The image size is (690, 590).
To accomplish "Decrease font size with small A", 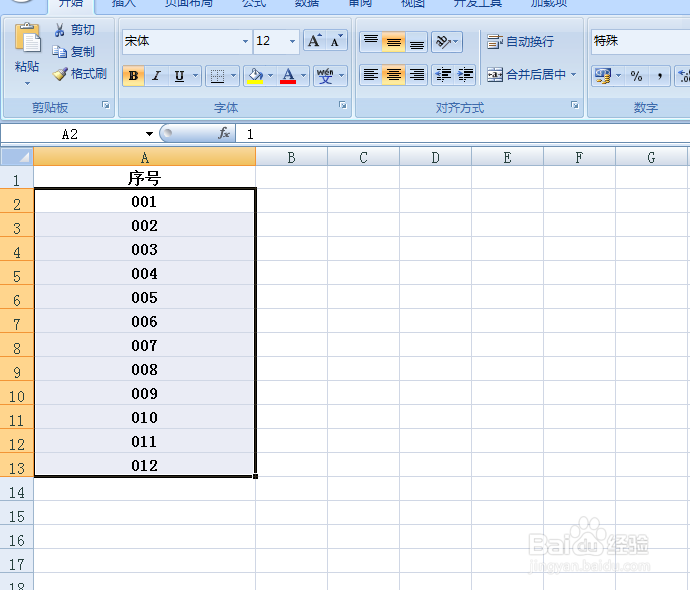I will [336, 41].
